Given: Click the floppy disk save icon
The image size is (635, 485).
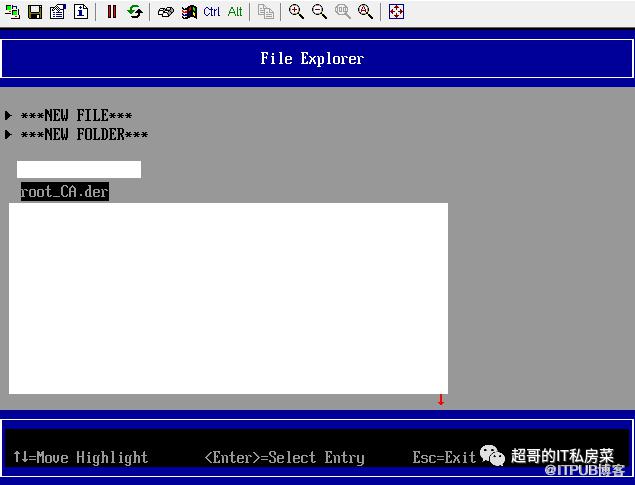Looking at the screenshot, I should (35, 12).
